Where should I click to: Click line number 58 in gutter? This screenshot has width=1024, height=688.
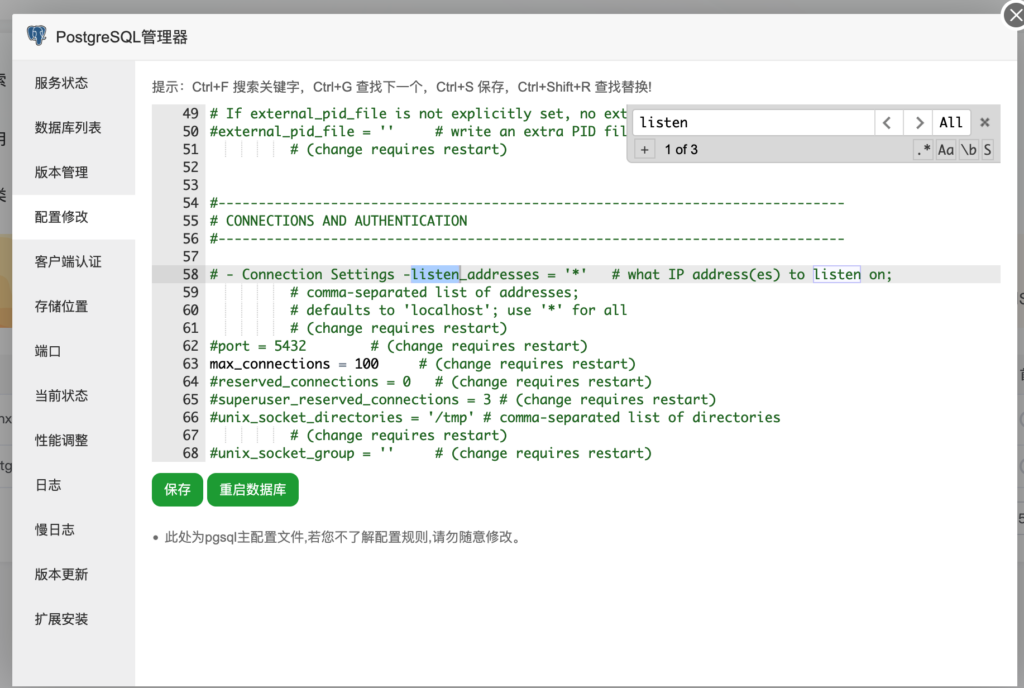[x=190, y=274]
